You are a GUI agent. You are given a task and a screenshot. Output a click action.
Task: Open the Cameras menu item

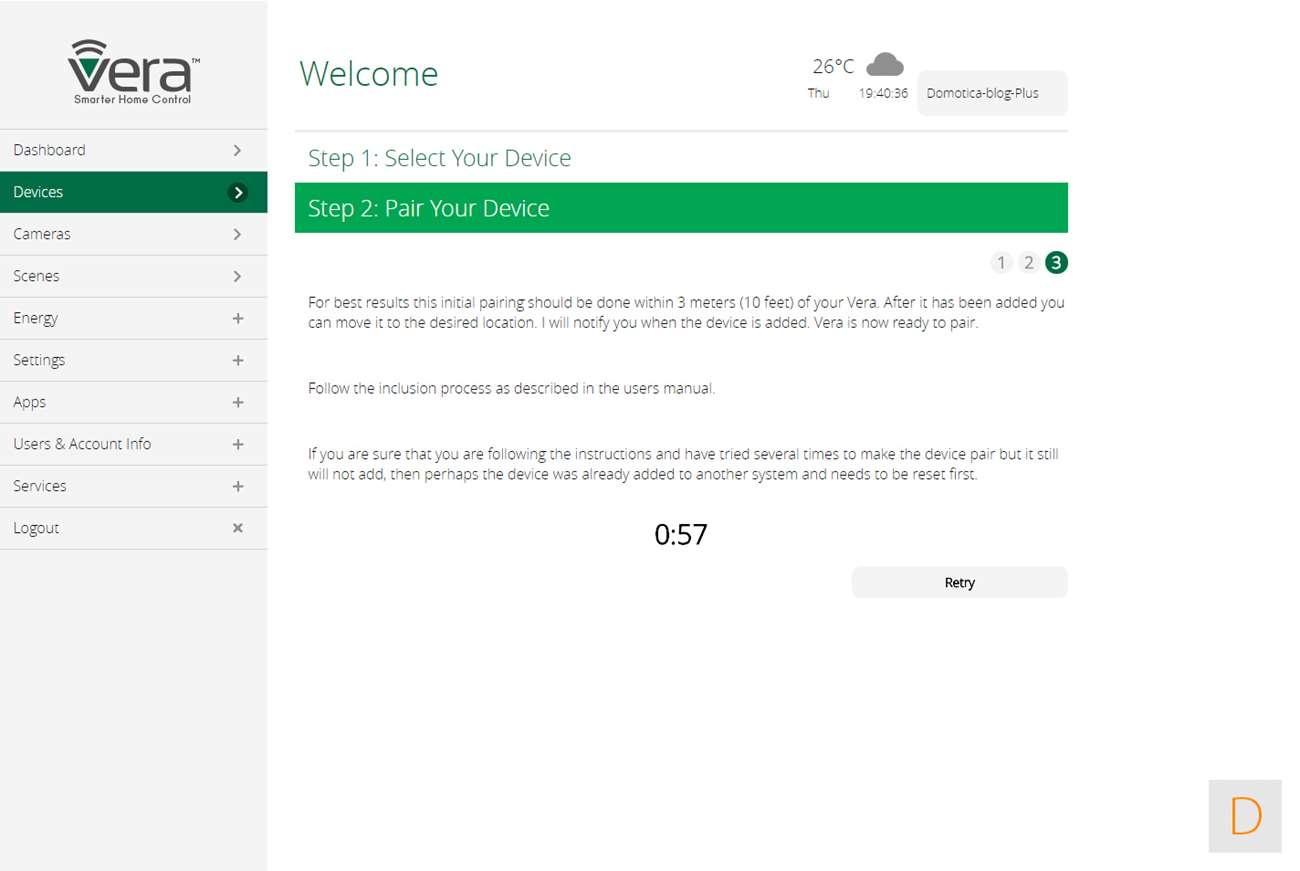pyautogui.click(x=134, y=234)
